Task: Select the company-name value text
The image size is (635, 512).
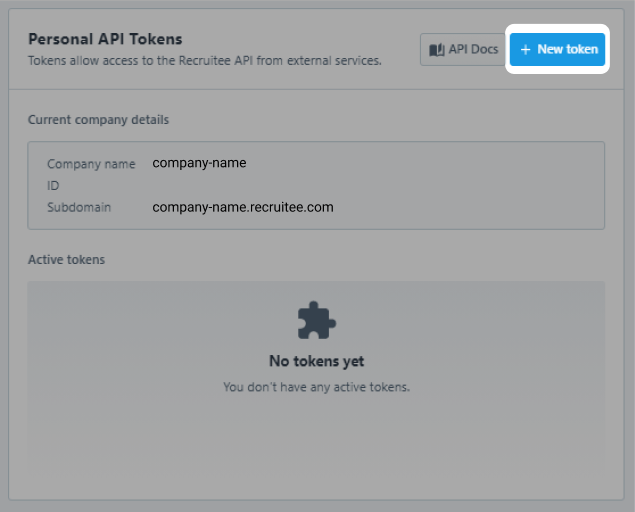Action: [x=199, y=163]
